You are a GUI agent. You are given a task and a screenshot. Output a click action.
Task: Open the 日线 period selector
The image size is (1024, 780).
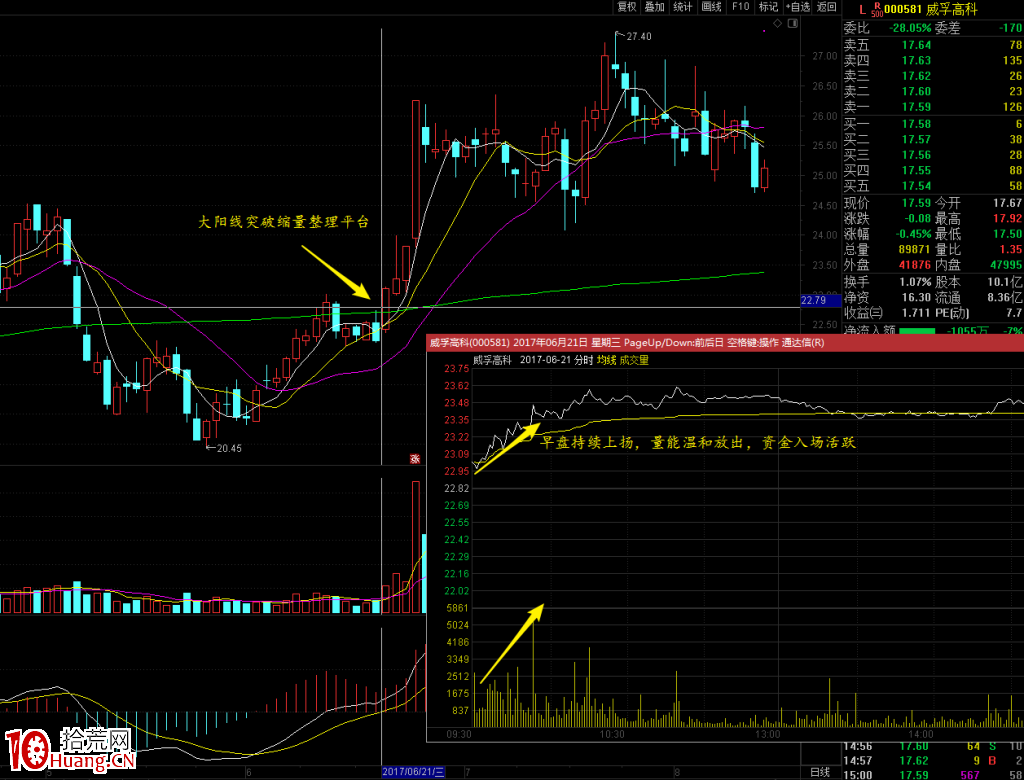(819, 772)
